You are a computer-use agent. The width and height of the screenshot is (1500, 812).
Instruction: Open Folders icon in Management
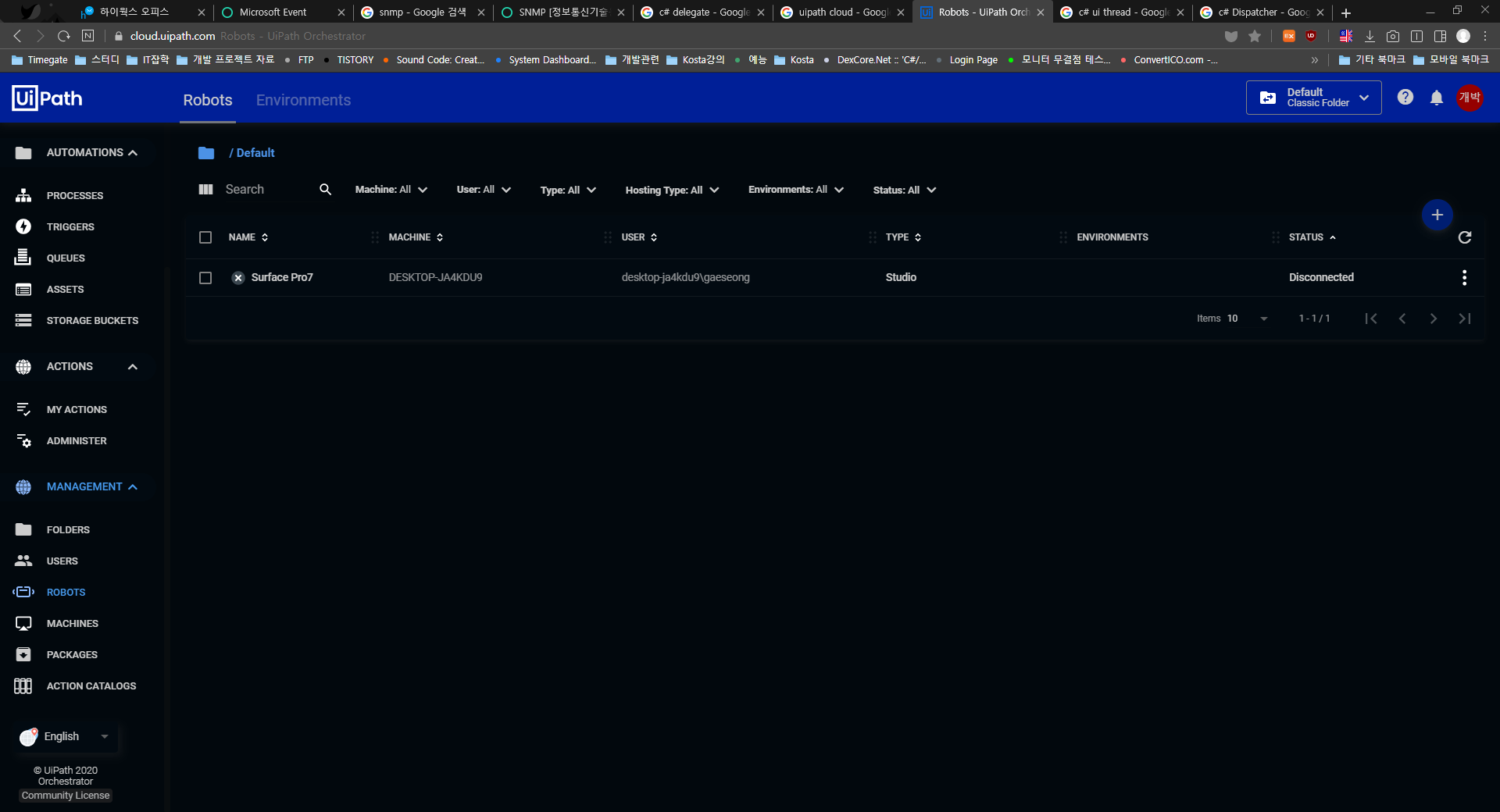[x=23, y=529]
